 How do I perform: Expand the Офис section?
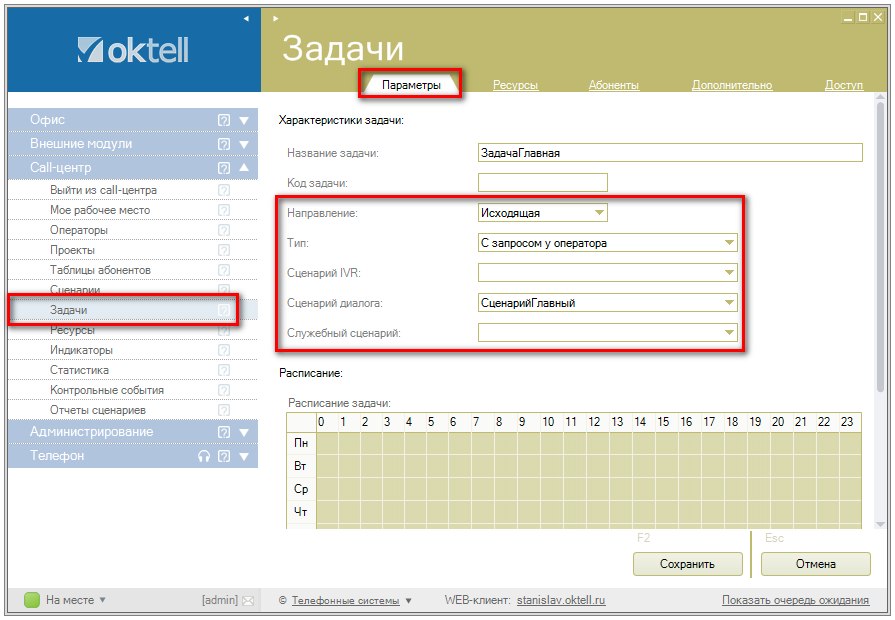[x=245, y=120]
